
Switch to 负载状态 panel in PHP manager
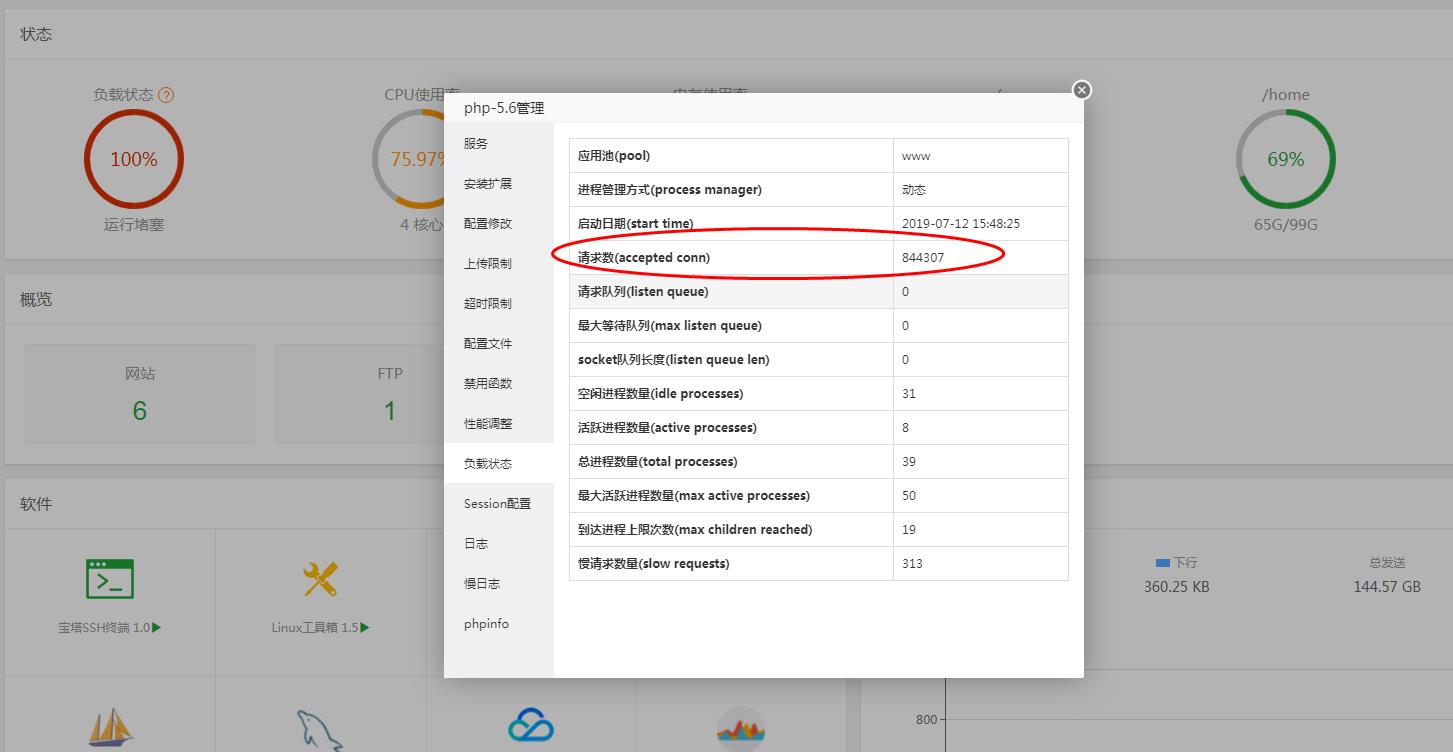click(x=486, y=463)
